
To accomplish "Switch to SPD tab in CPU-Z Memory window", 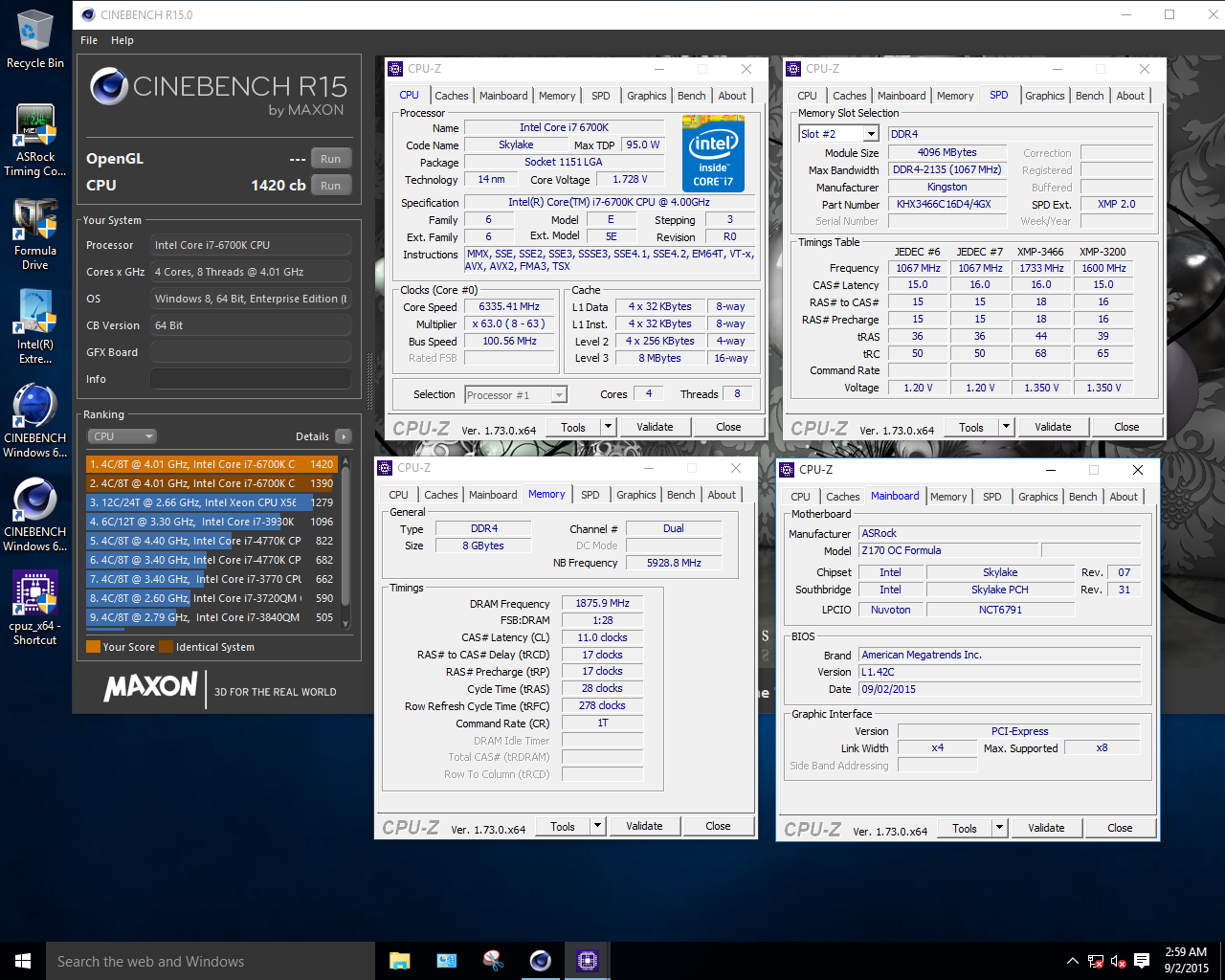I will pos(590,495).
